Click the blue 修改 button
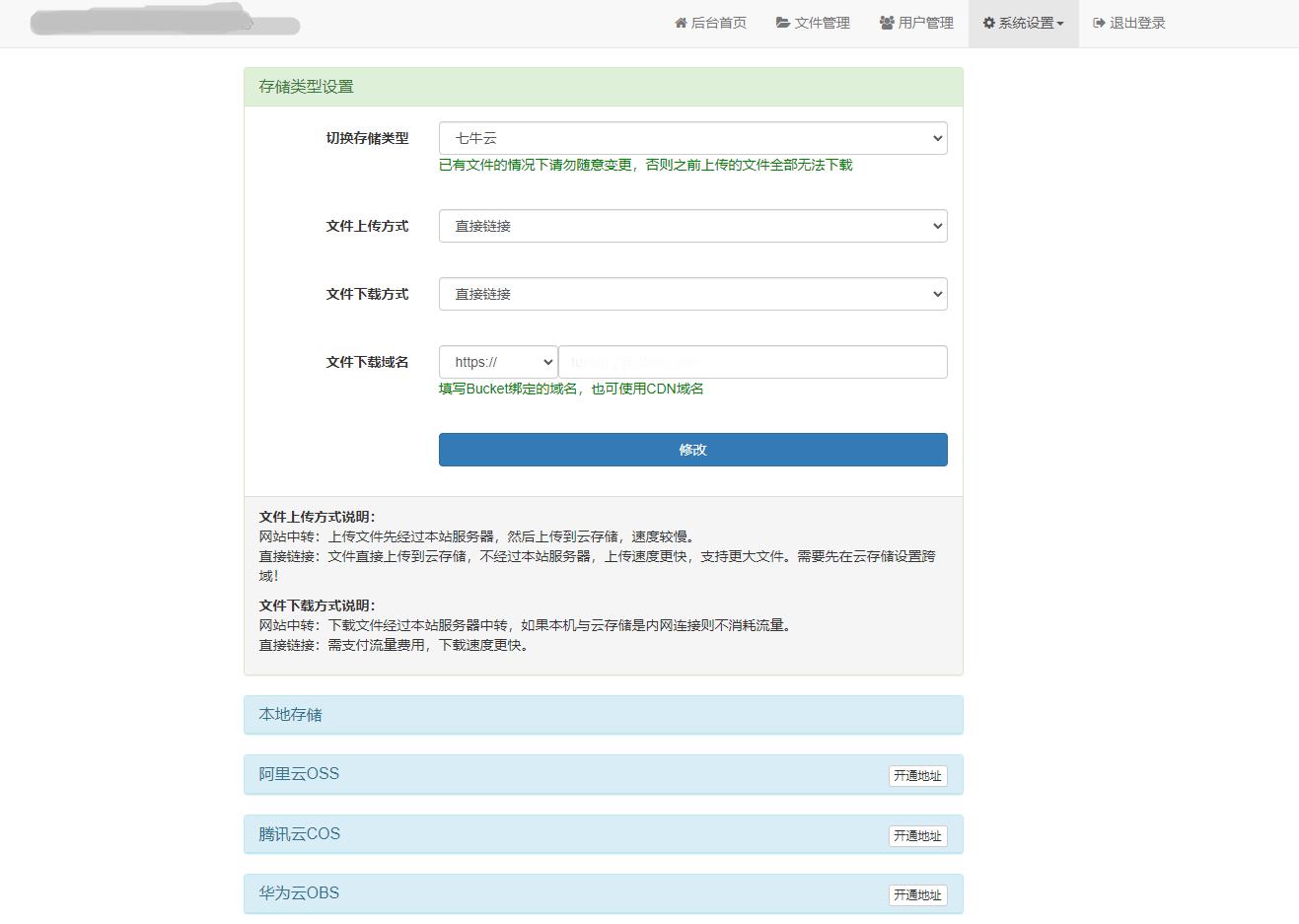The height and width of the screenshot is (924, 1299). click(x=692, y=450)
